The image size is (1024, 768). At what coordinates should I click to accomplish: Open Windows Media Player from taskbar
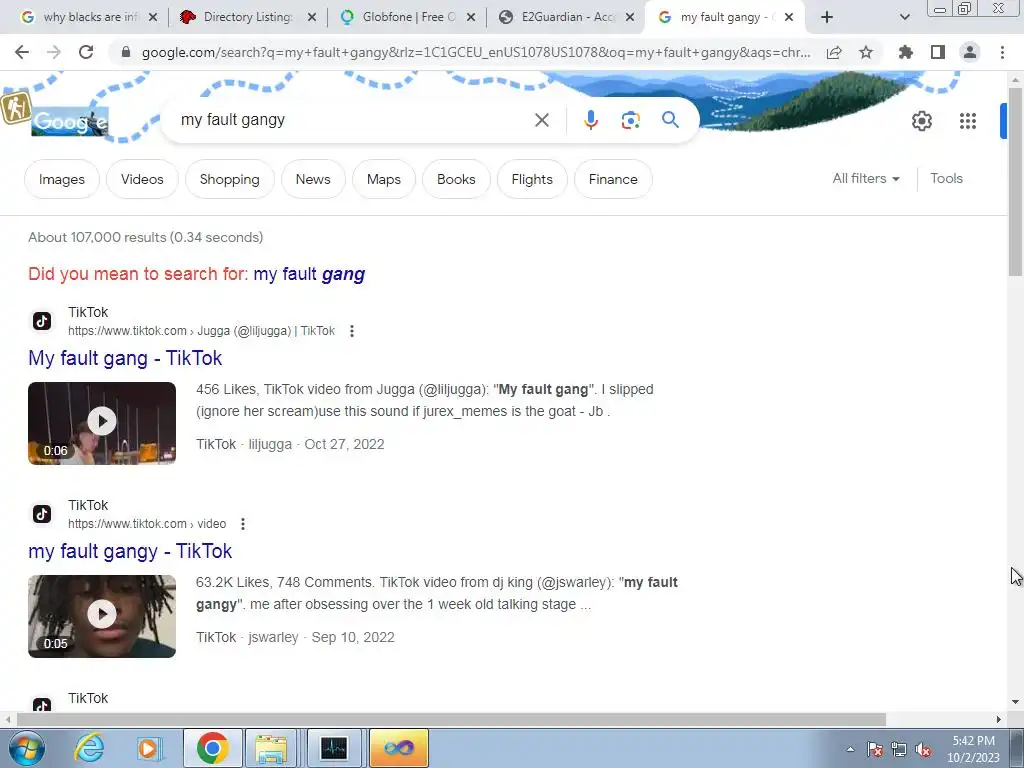click(x=149, y=748)
